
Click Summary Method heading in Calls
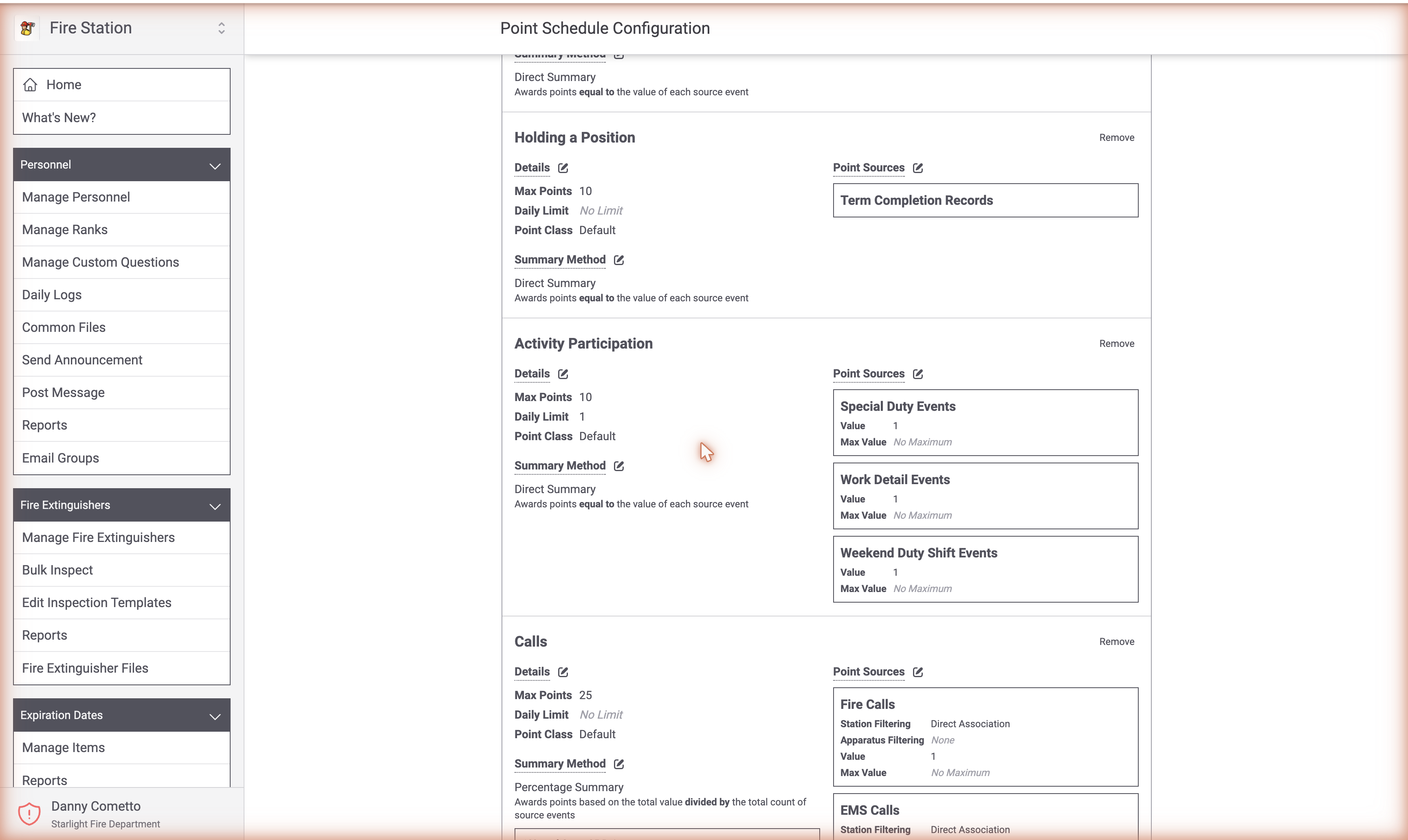[560, 763]
